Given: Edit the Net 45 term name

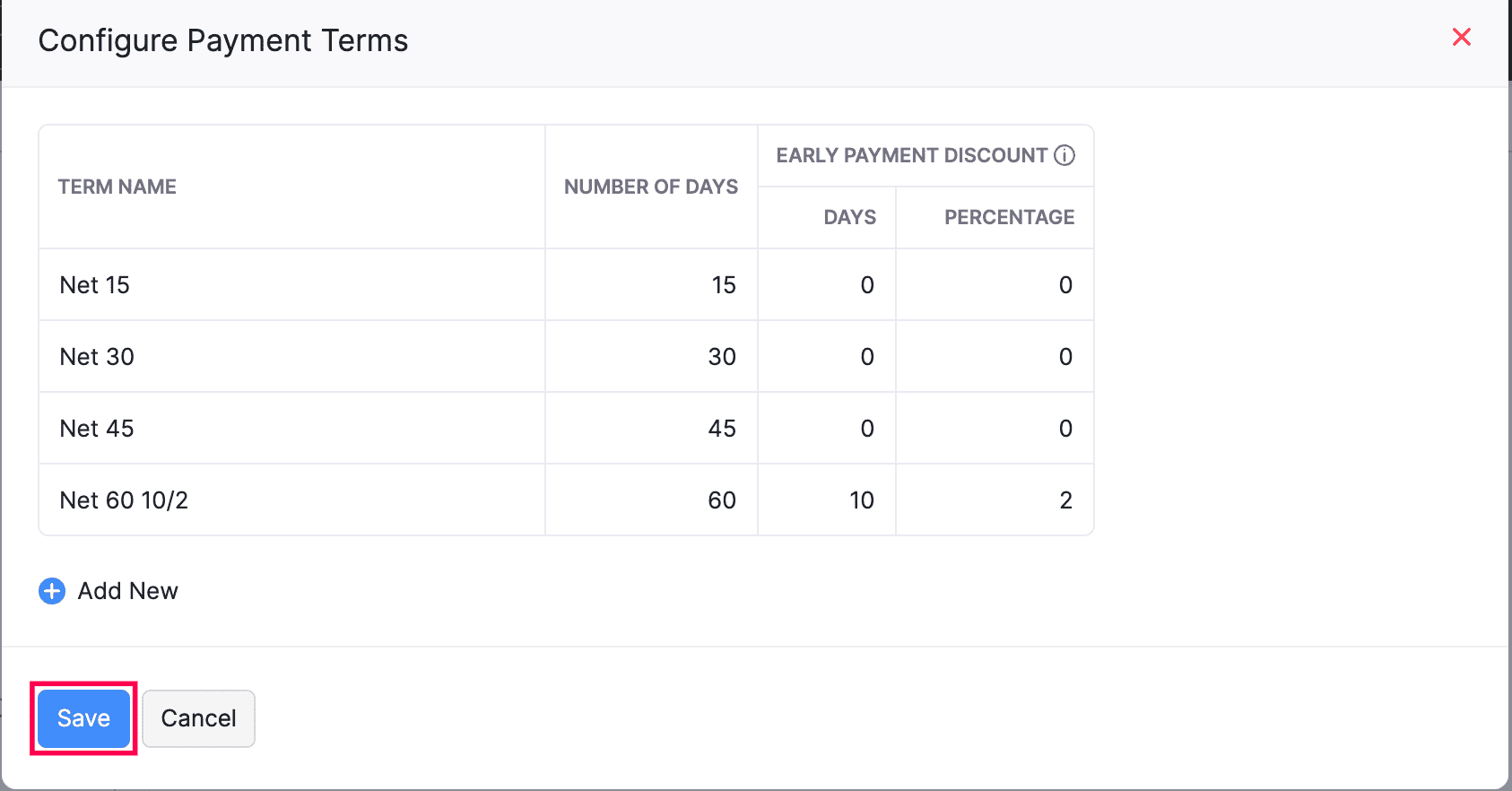Looking at the screenshot, I should pyautogui.click(x=291, y=429).
